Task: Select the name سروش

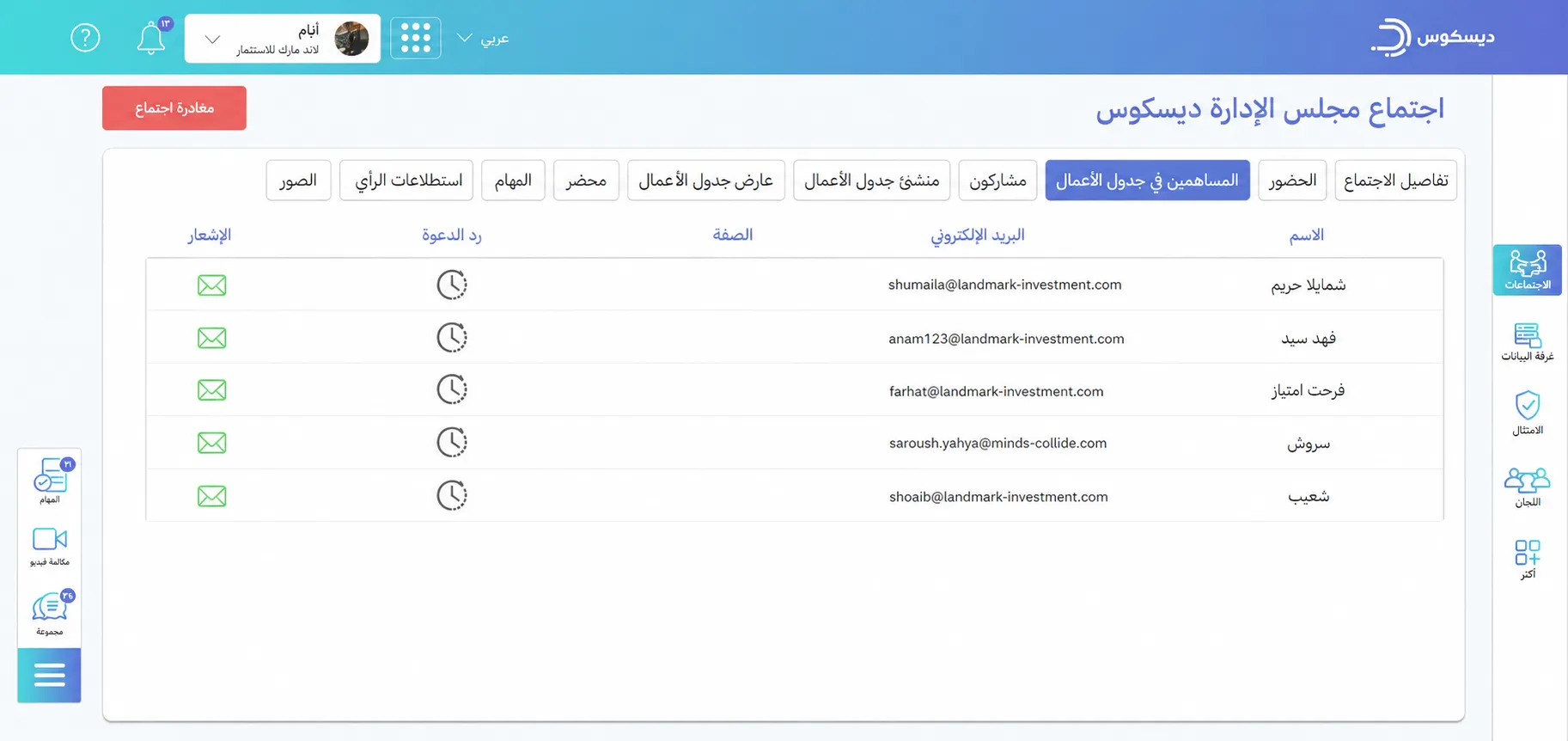Action: click(x=1309, y=444)
